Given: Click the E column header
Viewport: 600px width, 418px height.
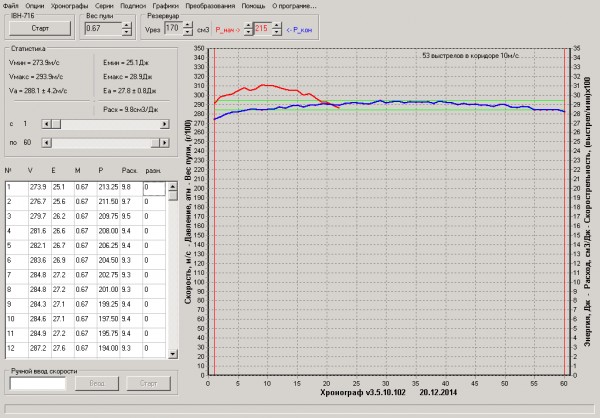Looking at the screenshot, I should (x=54, y=170).
